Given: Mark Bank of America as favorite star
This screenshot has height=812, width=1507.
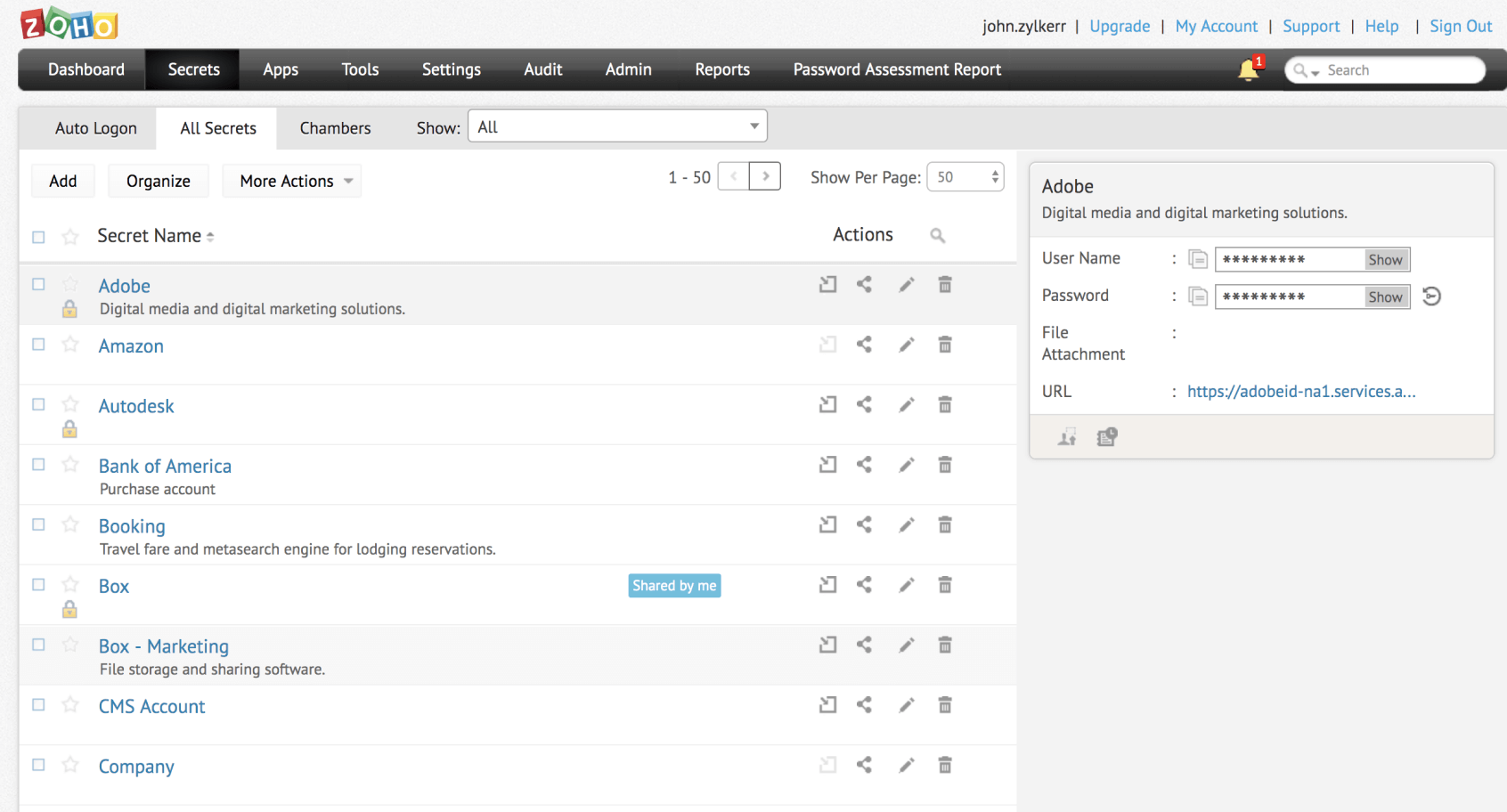Looking at the screenshot, I should [70, 465].
